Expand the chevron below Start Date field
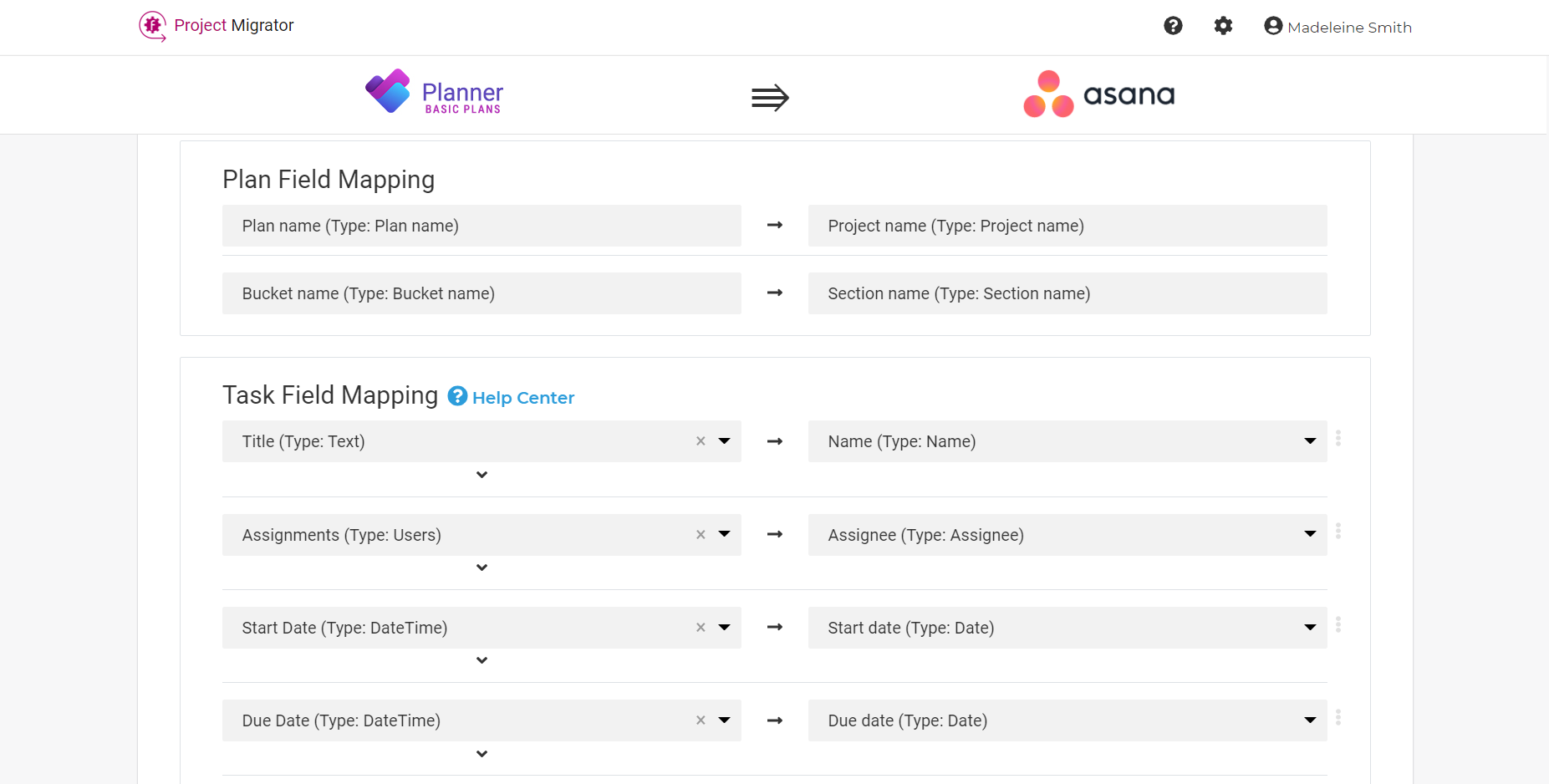Image resolution: width=1549 pixels, height=784 pixels. [482, 660]
